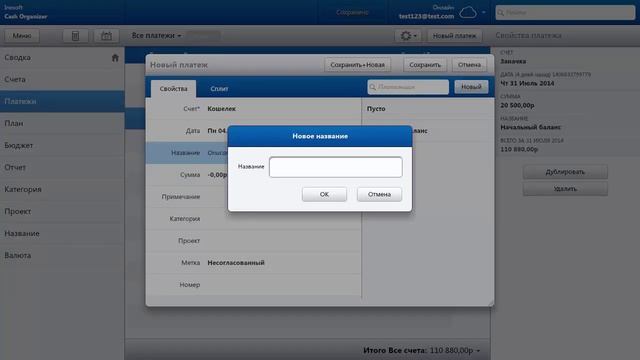Viewport: 640px width, 360px height.
Task: Click the Дублировать button
Action: tap(565, 172)
